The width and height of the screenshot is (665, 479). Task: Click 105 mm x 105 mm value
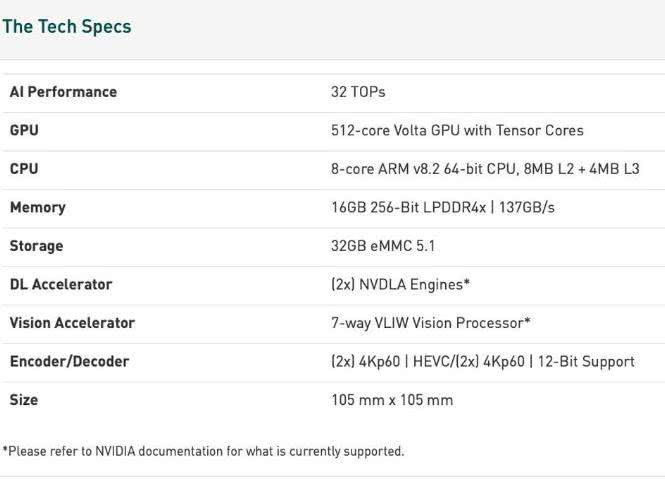coord(392,400)
